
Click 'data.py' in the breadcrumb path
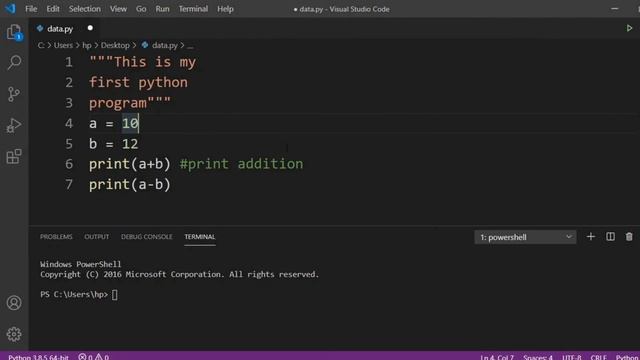(164, 45)
